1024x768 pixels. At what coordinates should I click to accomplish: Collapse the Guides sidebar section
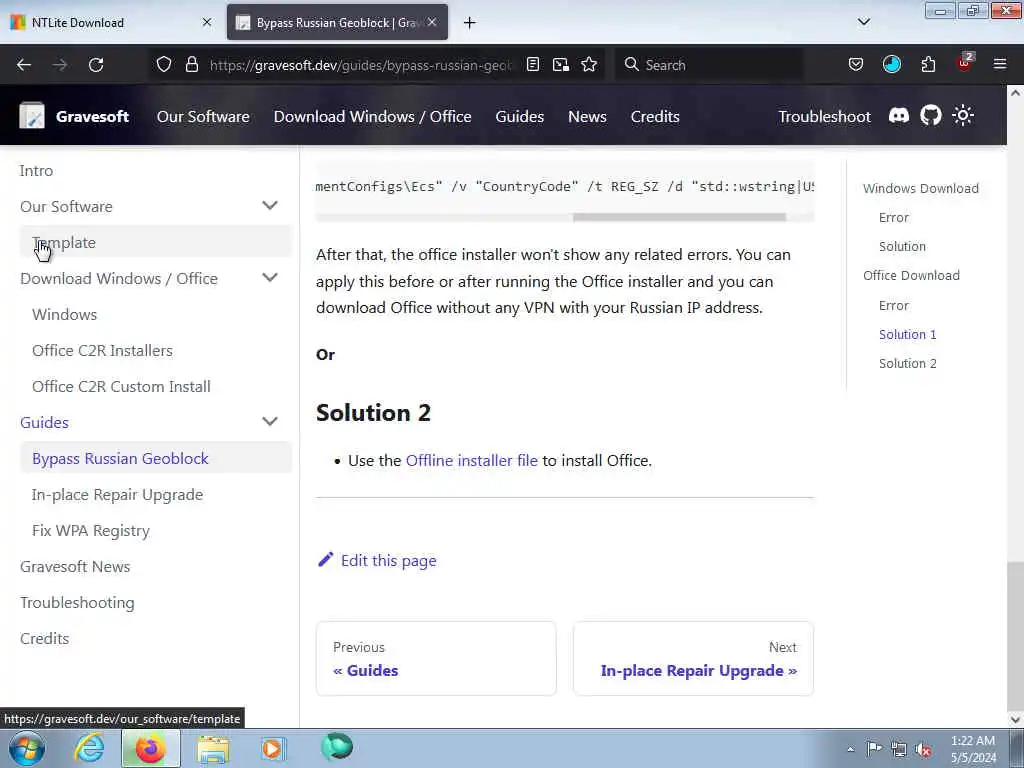point(270,421)
